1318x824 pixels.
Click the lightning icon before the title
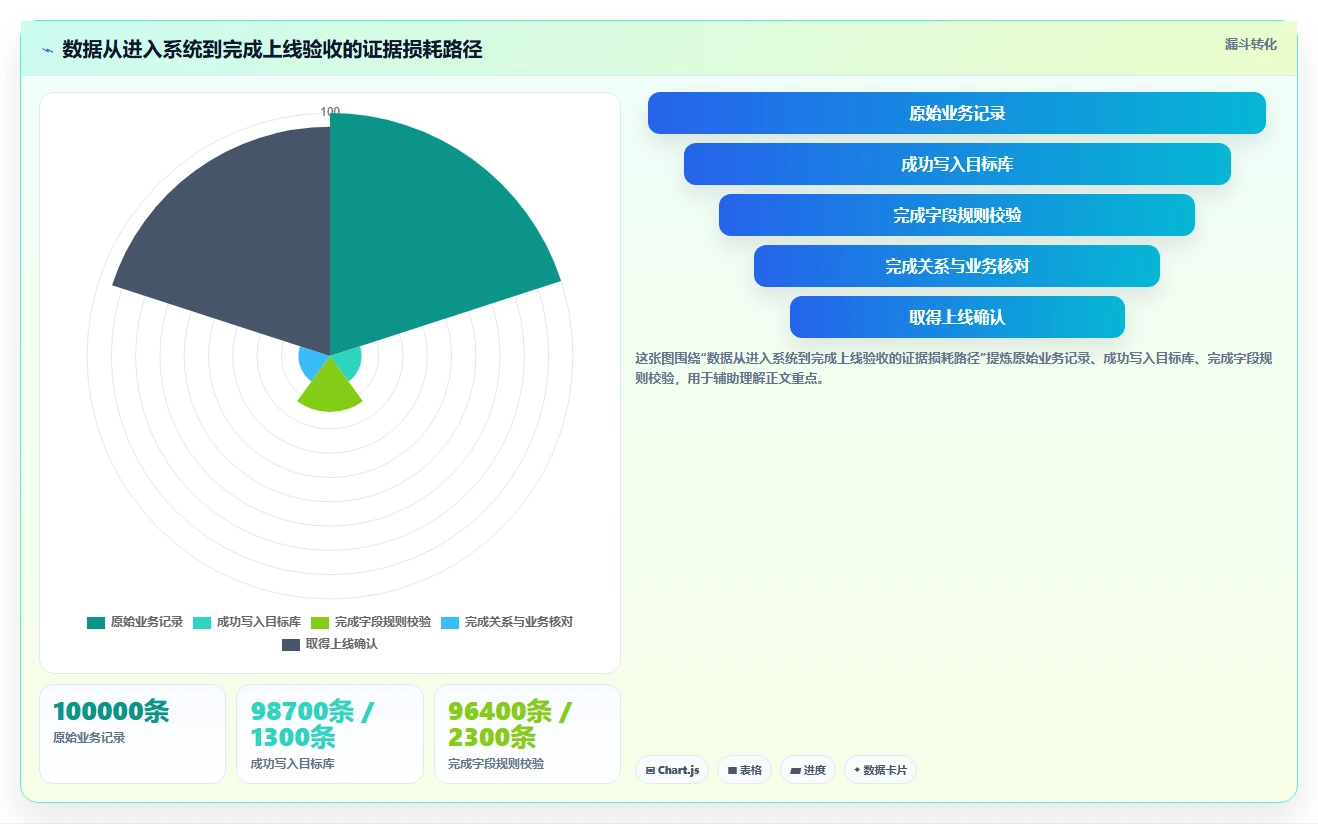47,50
